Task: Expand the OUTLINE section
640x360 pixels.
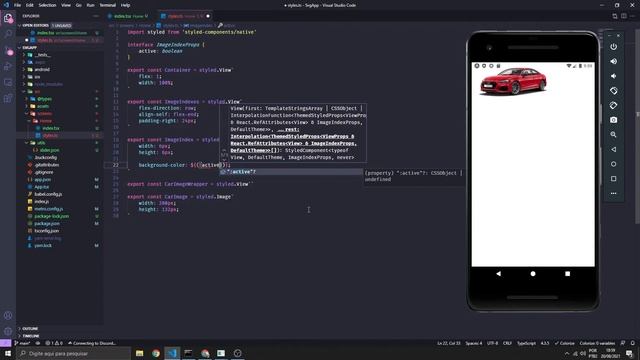Action: pyautogui.click(x=29, y=329)
